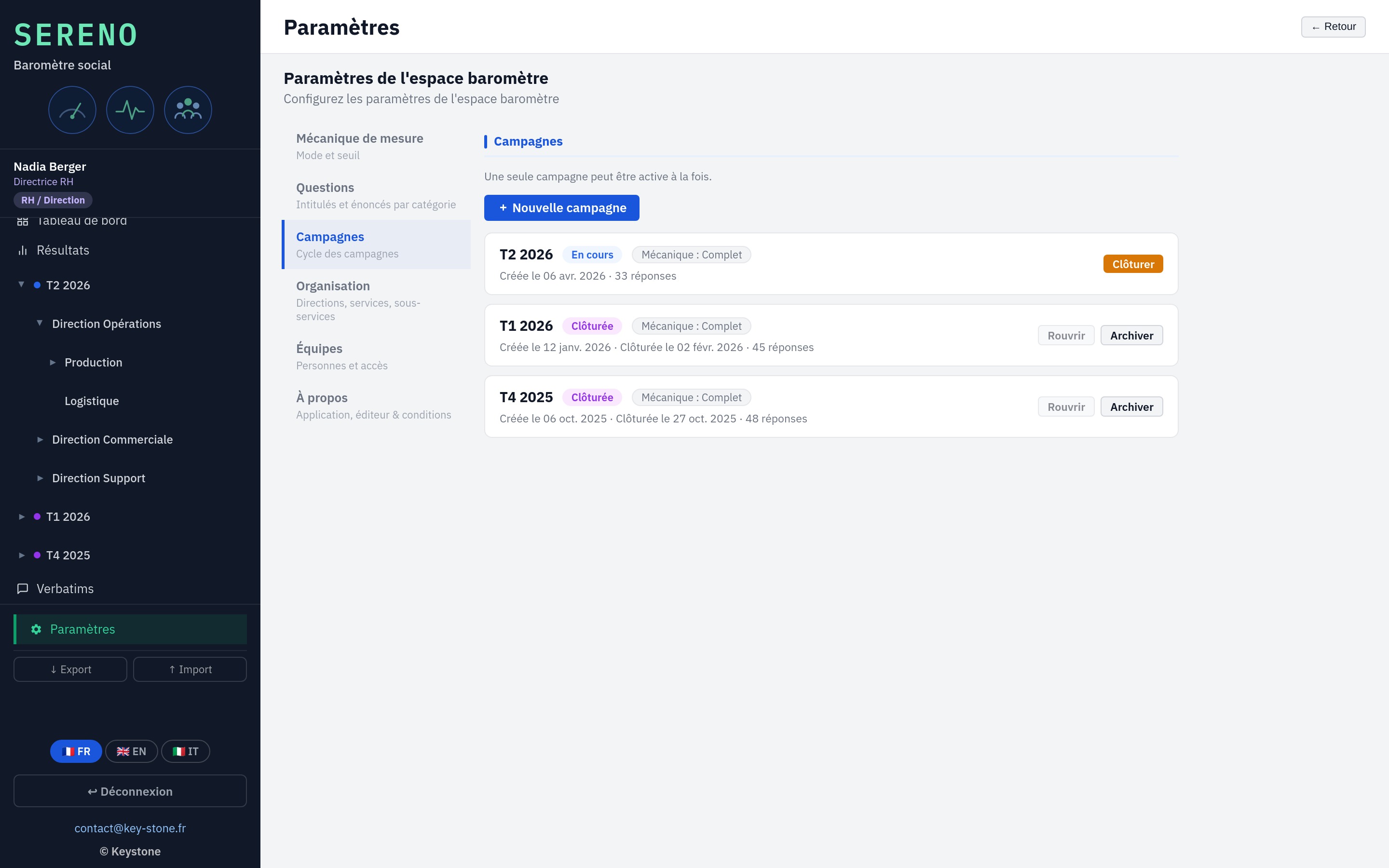Select Production in the tree
1389x868 pixels.
click(x=94, y=362)
